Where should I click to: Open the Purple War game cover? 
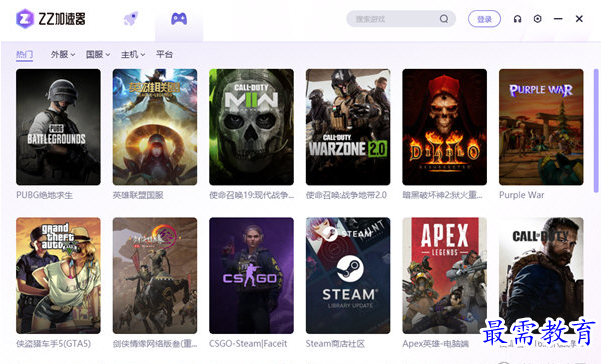(x=541, y=127)
